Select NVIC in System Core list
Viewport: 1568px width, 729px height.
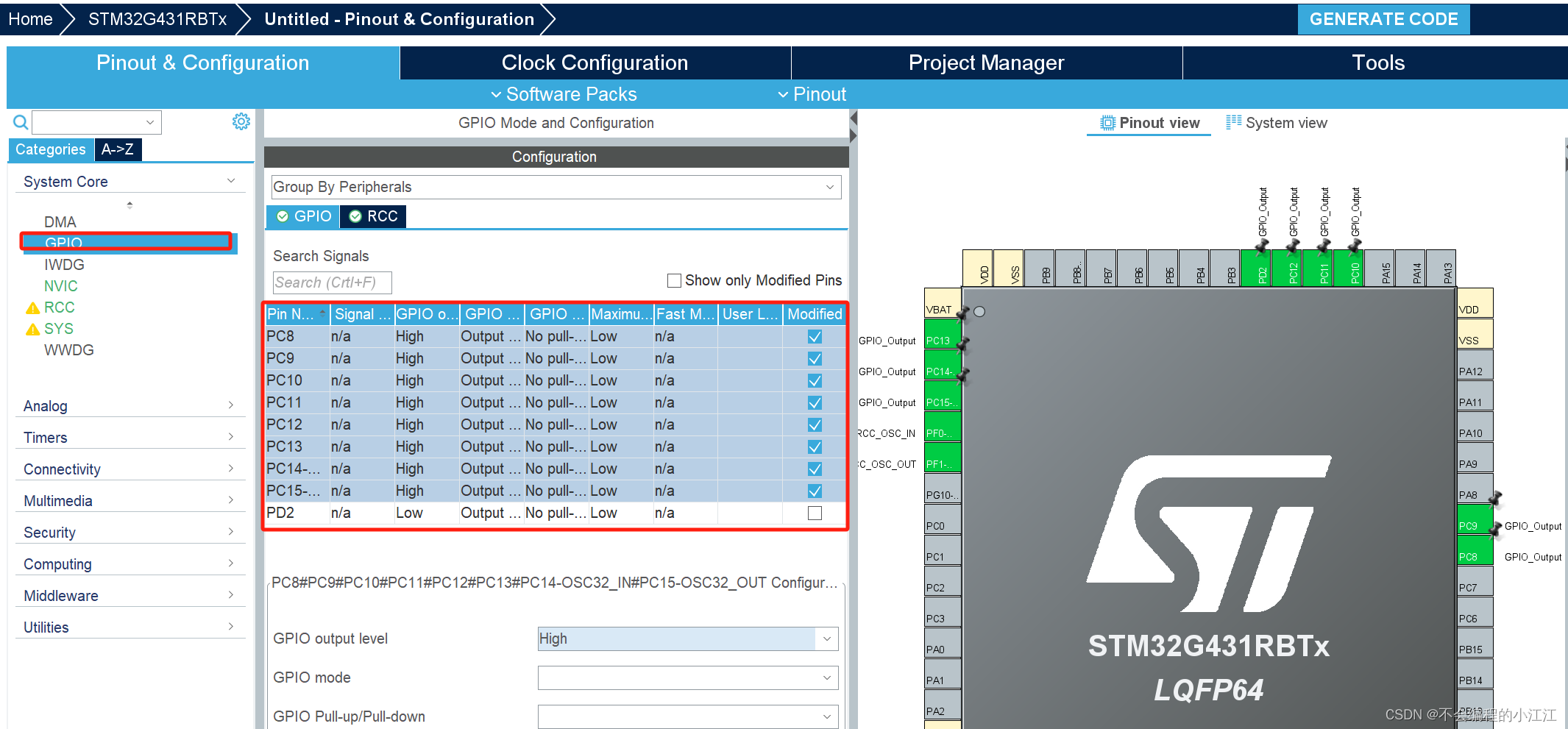[61, 286]
